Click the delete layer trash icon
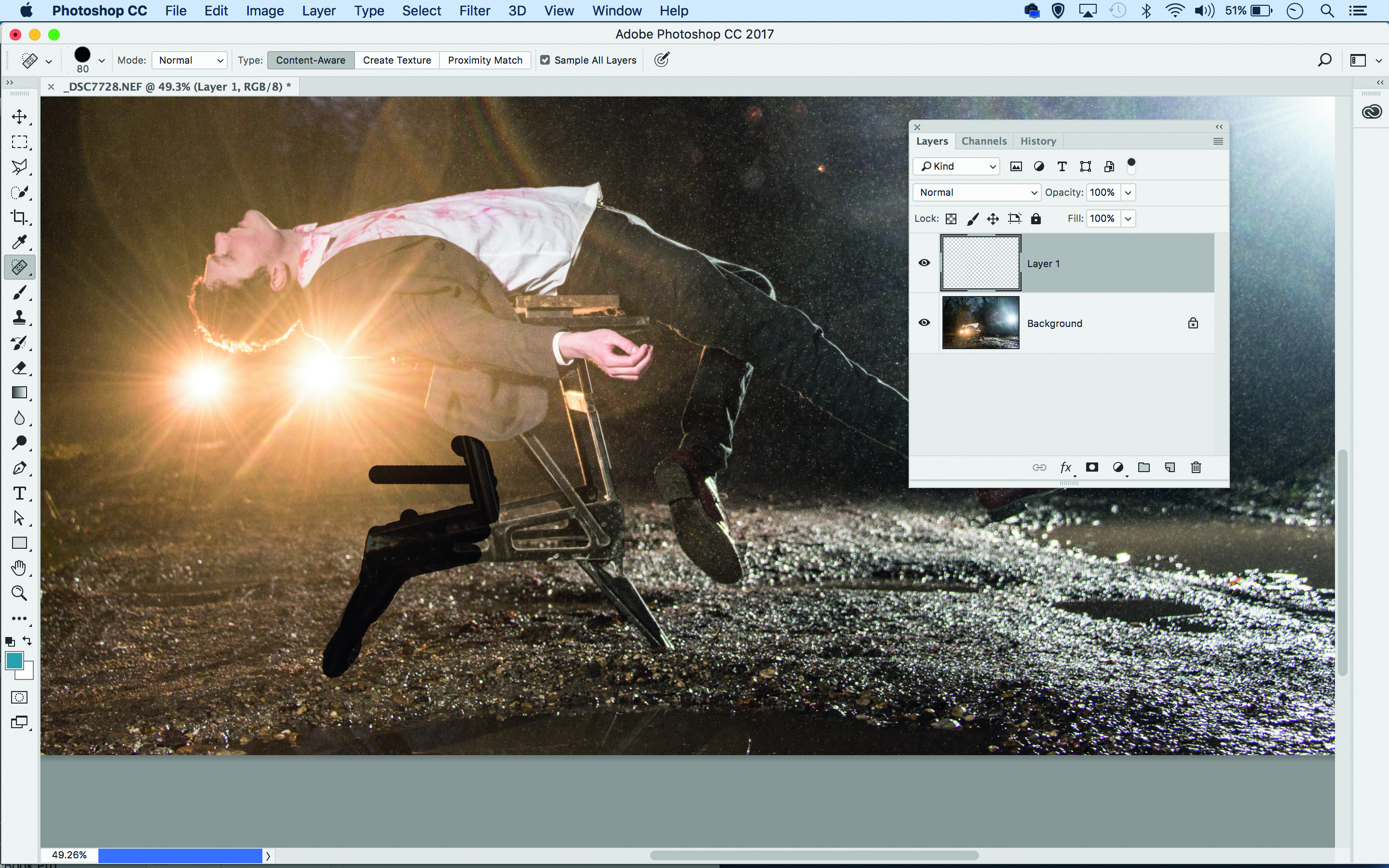Screen dimensions: 1389x868 (x=1196, y=467)
